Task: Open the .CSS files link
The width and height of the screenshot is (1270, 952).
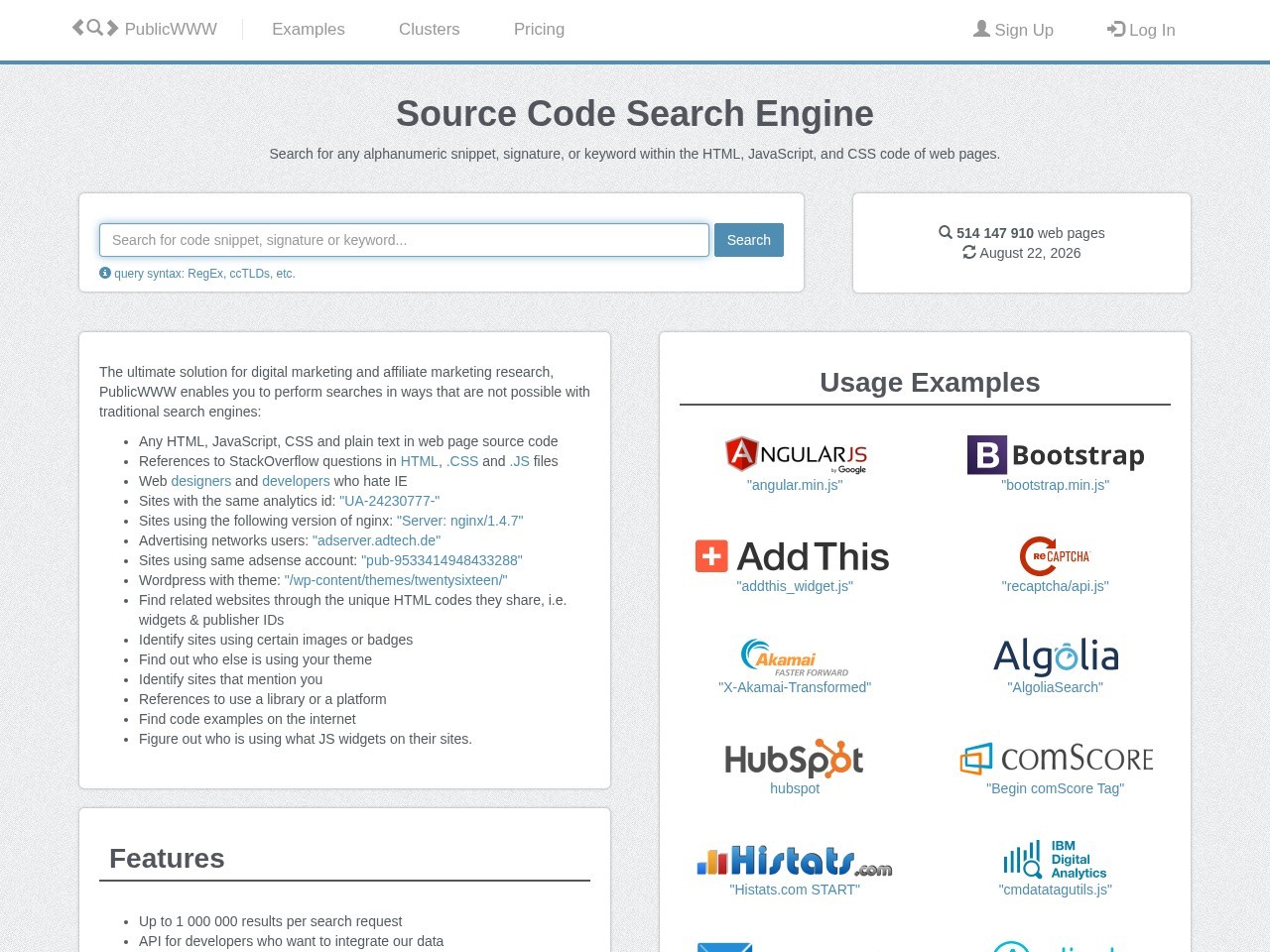Action: pyautogui.click(x=462, y=461)
